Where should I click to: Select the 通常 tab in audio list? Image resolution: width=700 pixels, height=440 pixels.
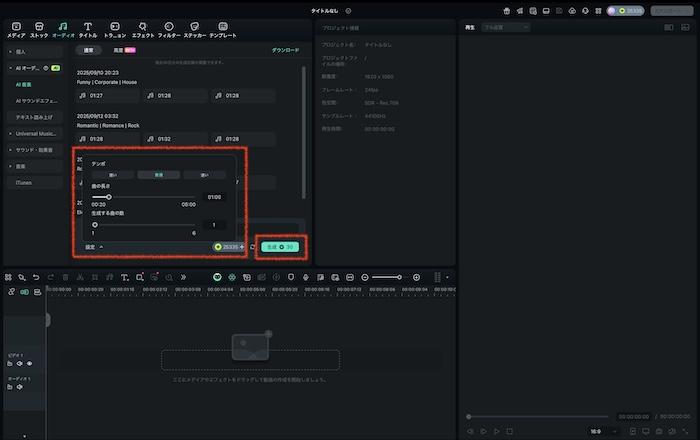(x=88, y=49)
